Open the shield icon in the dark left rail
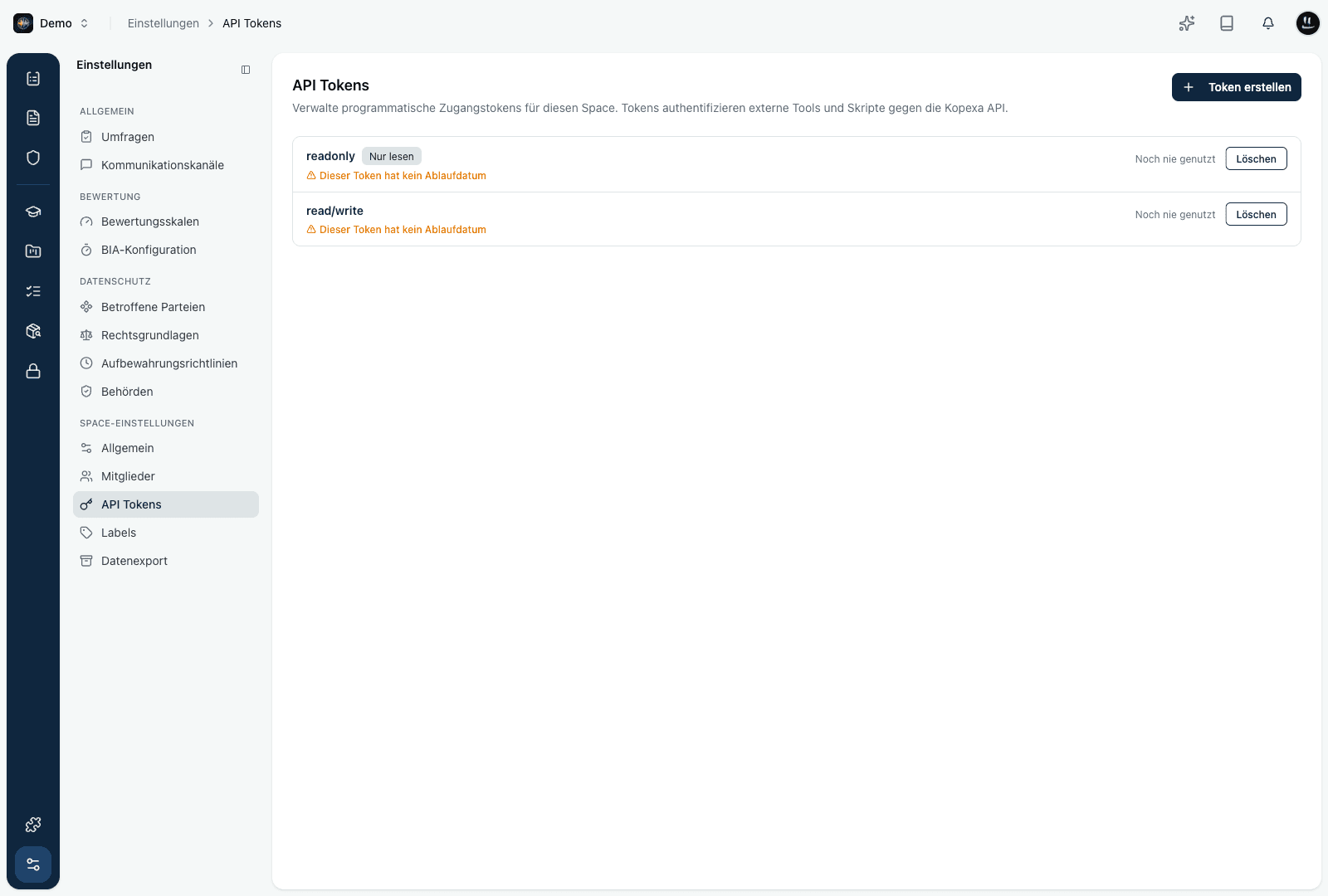1328x896 pixels. (33, 158)
